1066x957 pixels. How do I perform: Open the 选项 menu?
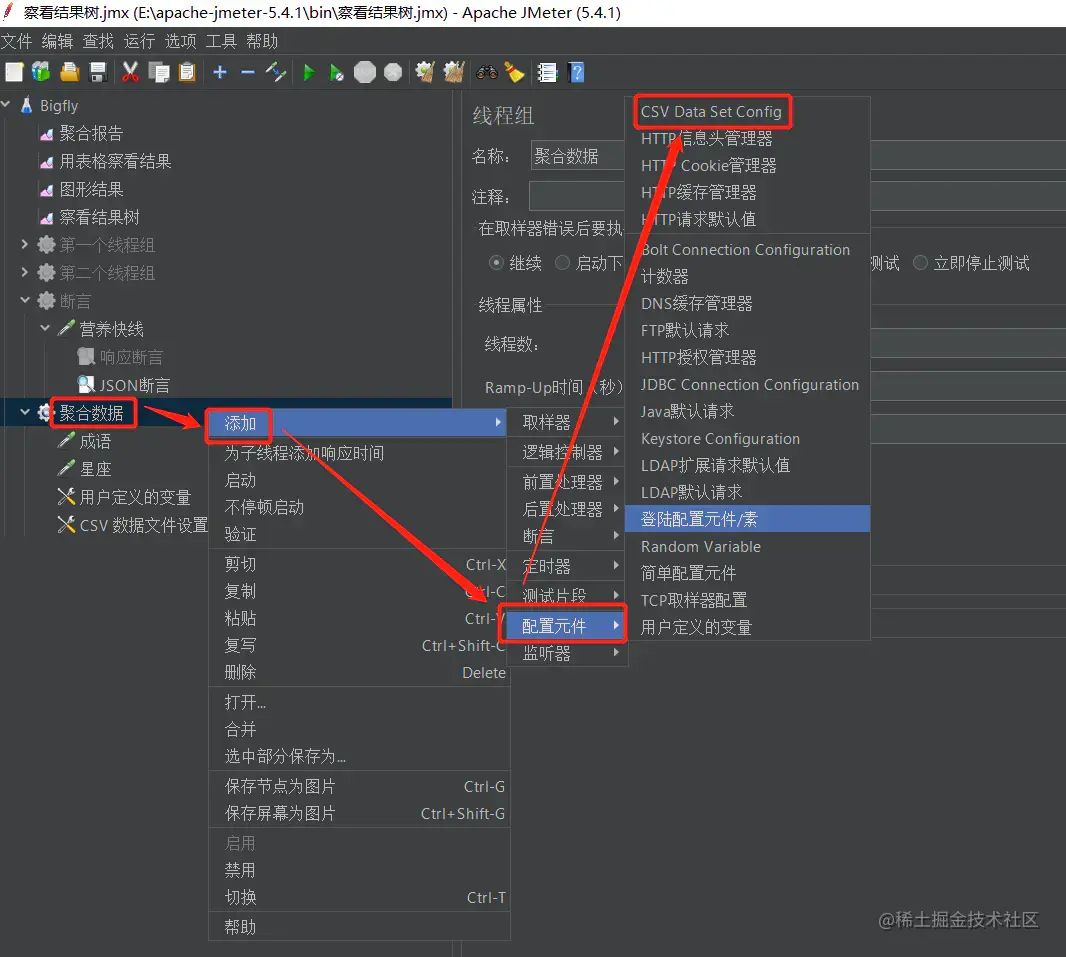pos(180,41)
